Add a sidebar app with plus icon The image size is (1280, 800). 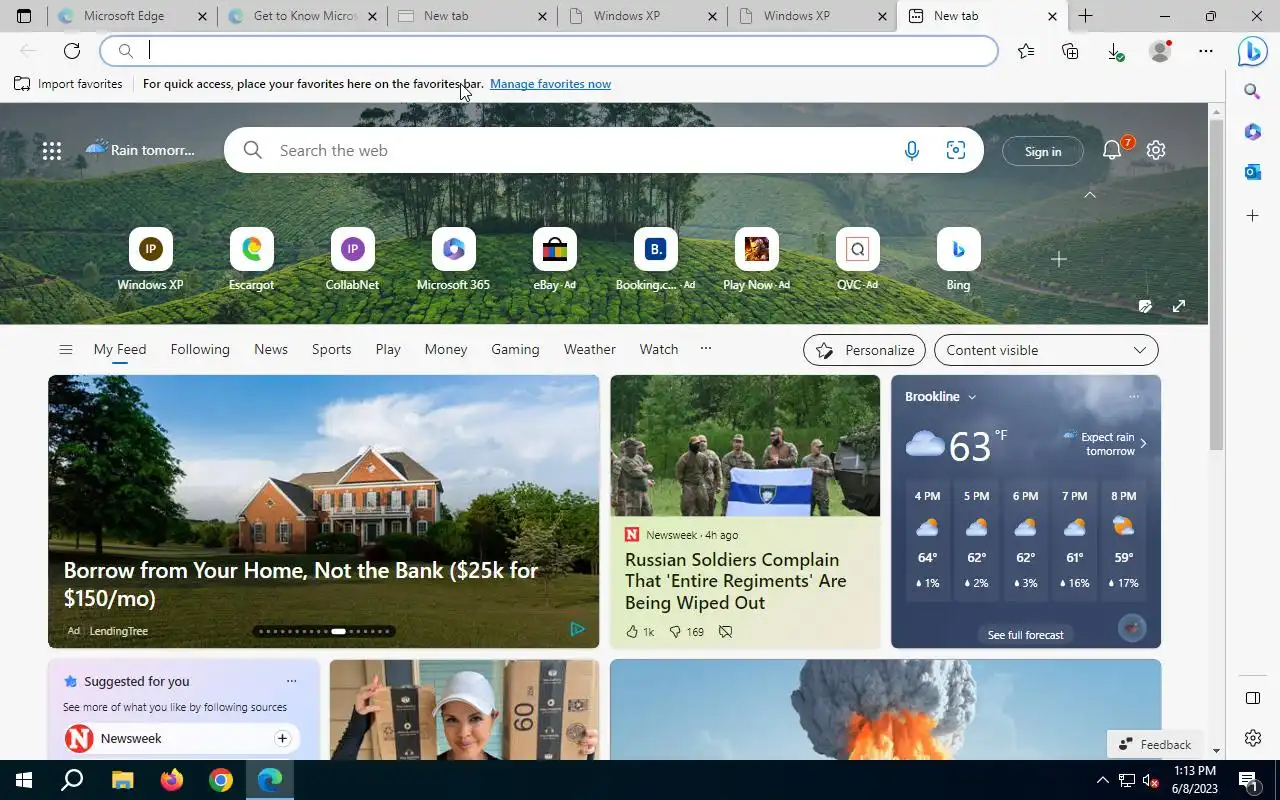pos(1252,215)
